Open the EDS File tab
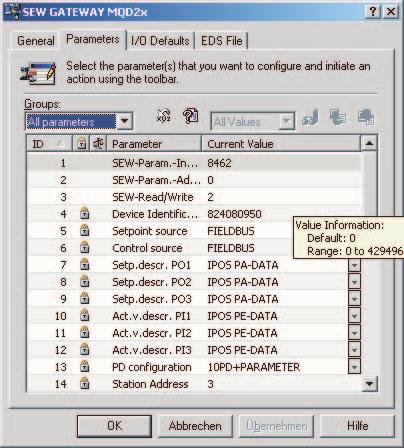The width and height of the screenshot is (404, 448). pos(222,41)
